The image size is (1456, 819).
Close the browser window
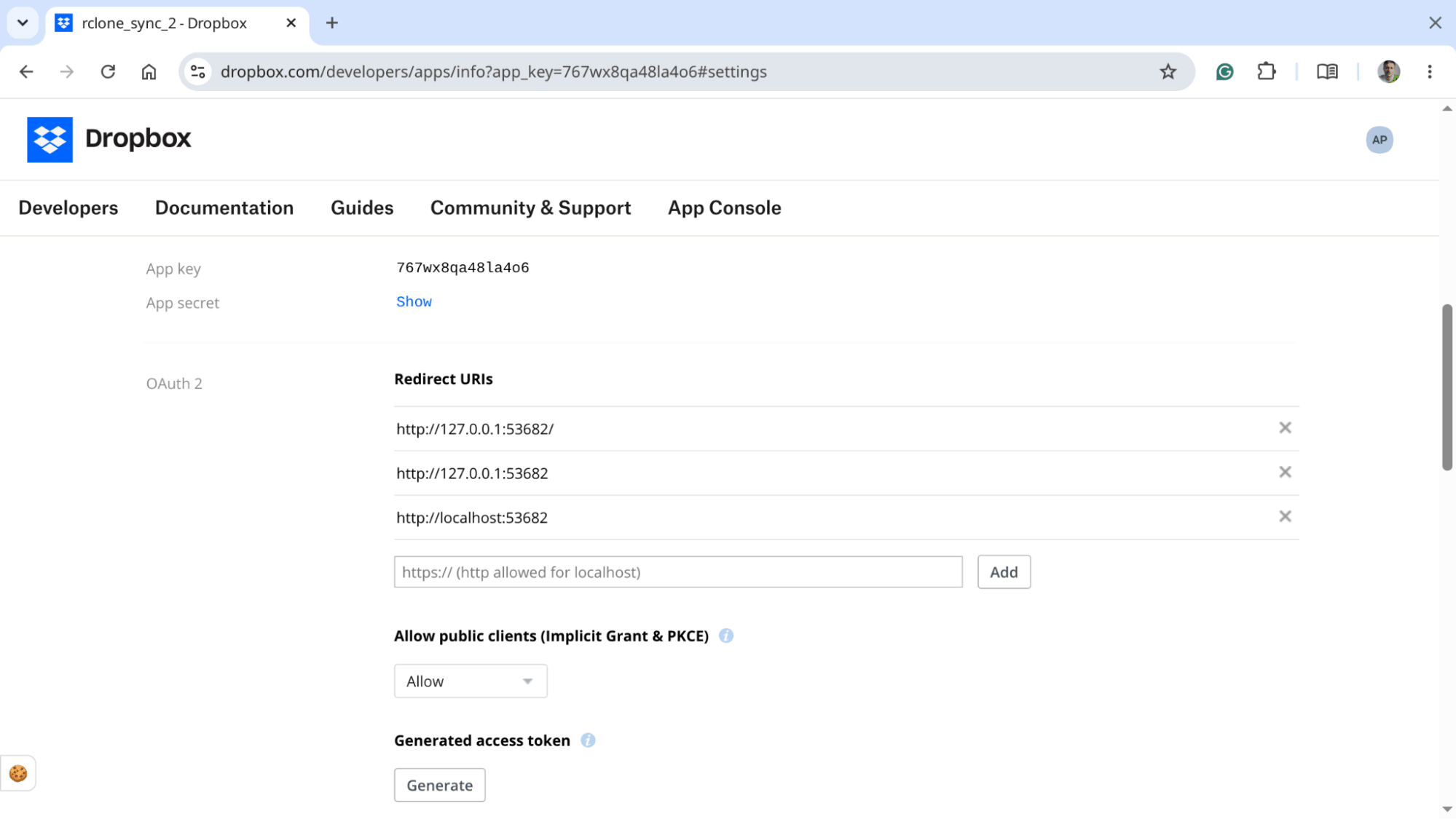point(1435,23)
